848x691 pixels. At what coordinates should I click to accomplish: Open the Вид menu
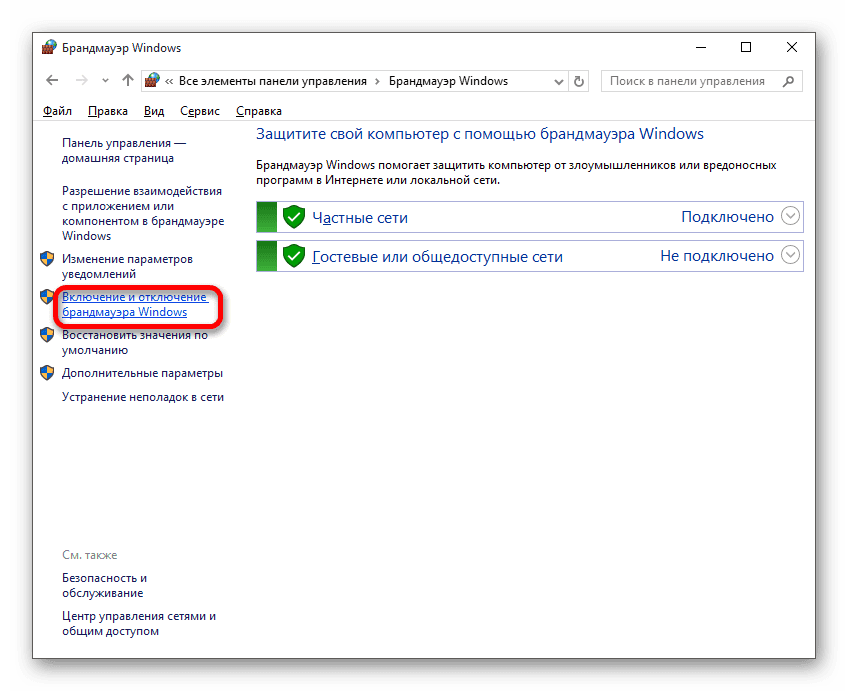point(154,111)
